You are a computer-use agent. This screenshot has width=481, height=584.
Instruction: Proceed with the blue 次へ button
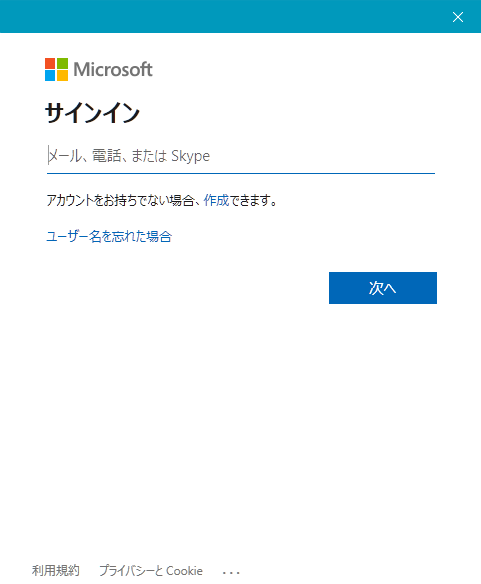click(x=383, y=288)
